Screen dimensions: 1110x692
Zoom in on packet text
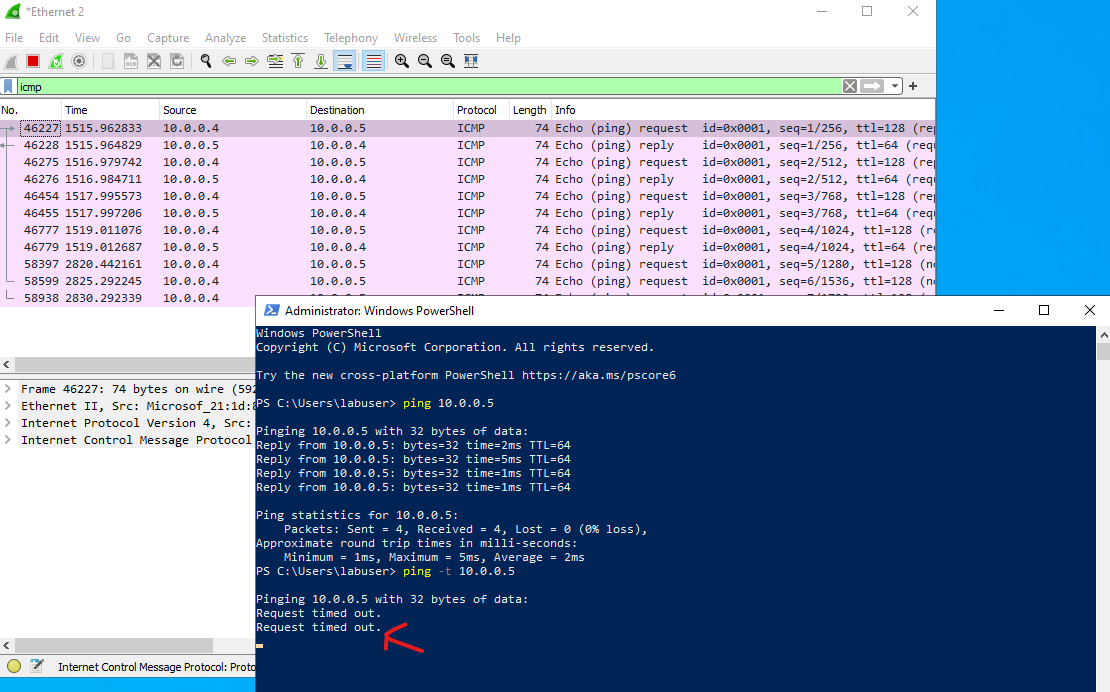coord(402,62)
